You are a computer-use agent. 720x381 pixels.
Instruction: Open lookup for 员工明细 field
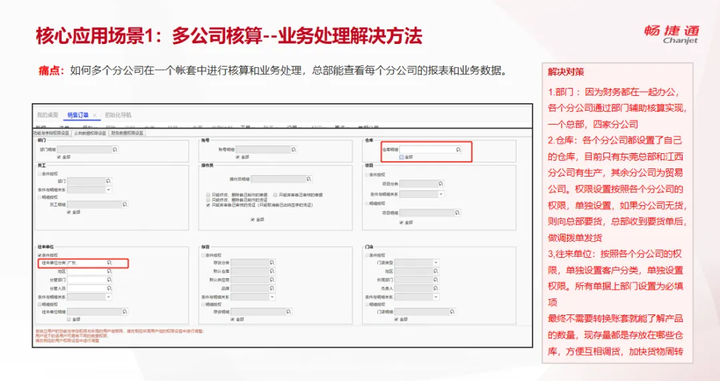click(124, 204)
